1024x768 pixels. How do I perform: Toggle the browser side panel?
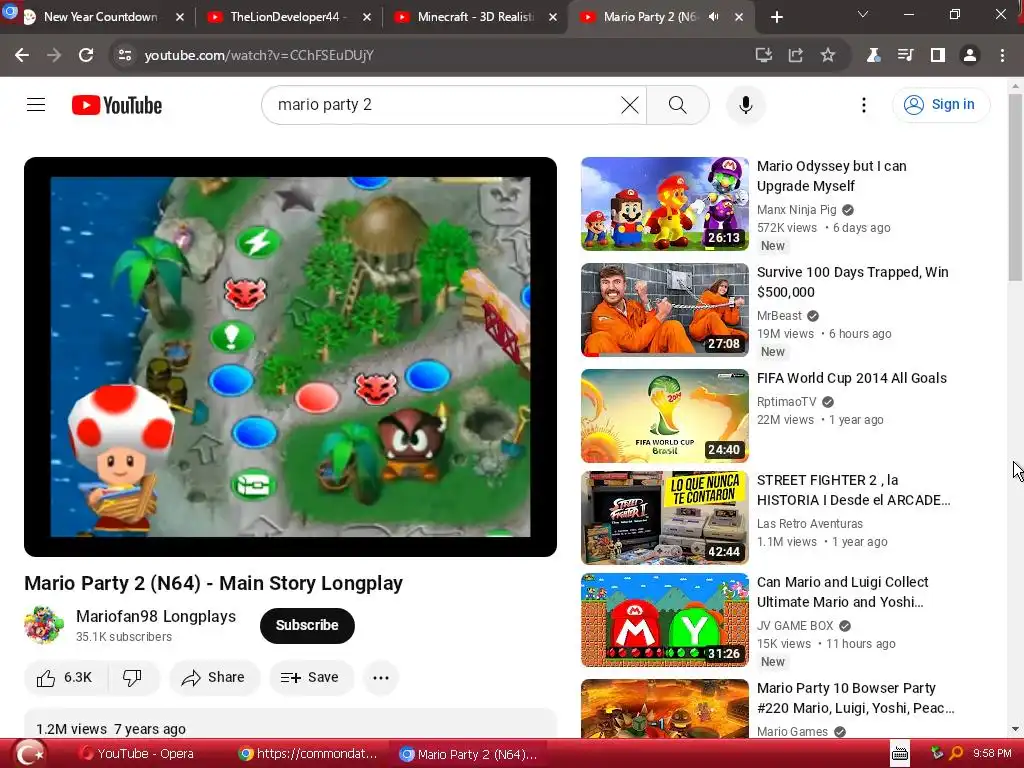938,55
